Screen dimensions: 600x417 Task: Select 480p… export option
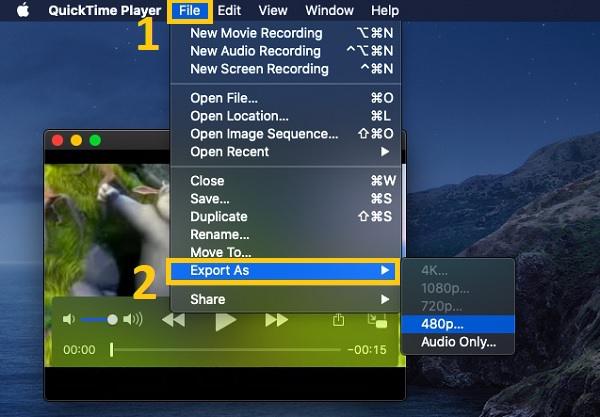pyautogui.click(x=458, y=324)
